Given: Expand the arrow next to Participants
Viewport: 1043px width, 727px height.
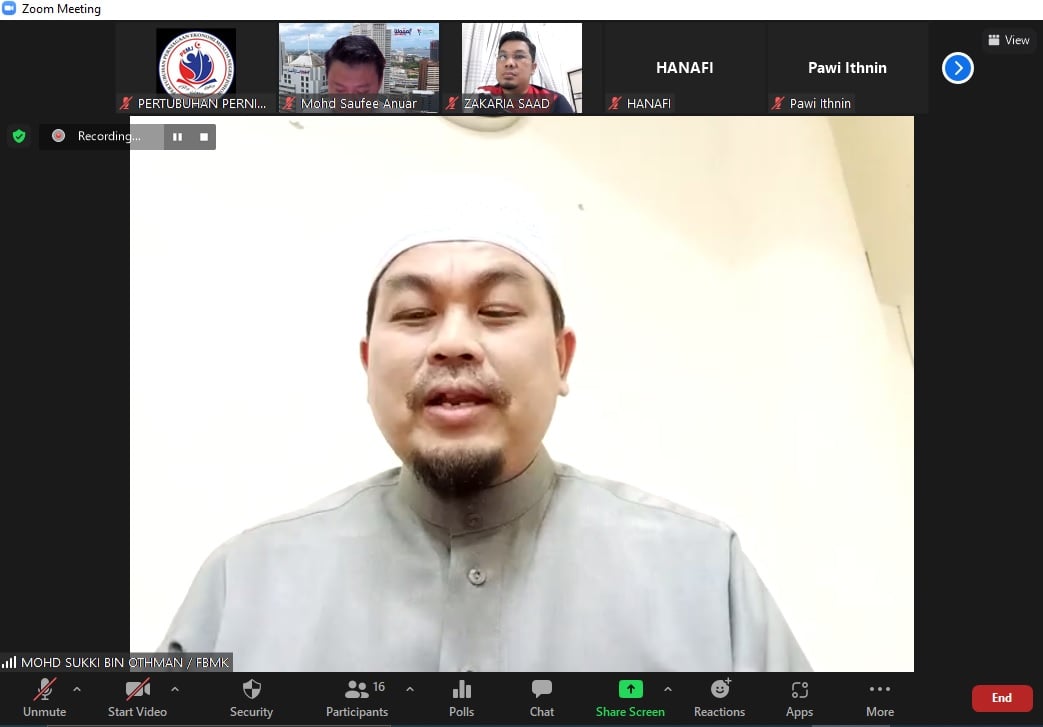Looking at the screenshot, I should coord(409,689).
